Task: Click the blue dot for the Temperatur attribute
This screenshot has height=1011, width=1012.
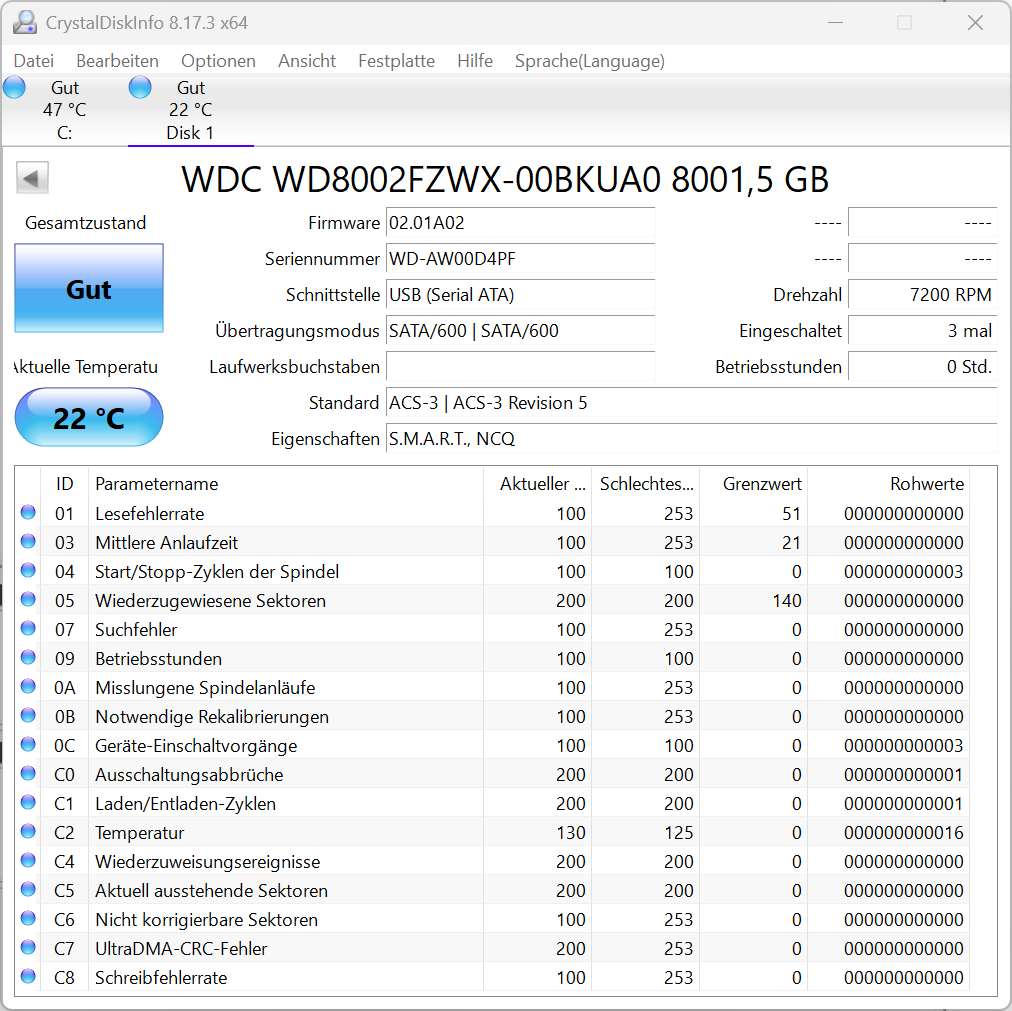Action: coord(29,832)
